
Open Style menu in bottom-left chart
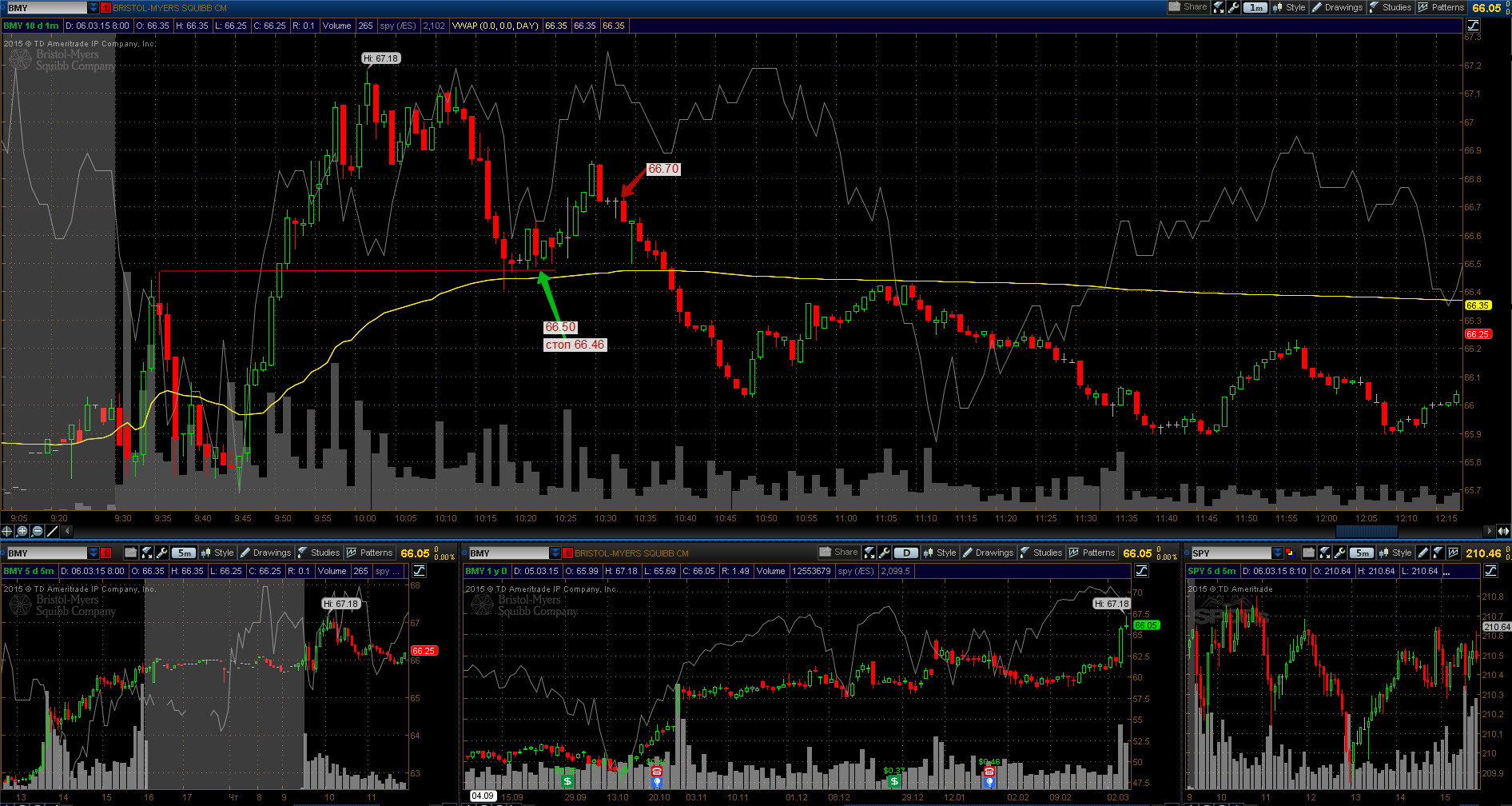tap(217, 553)
